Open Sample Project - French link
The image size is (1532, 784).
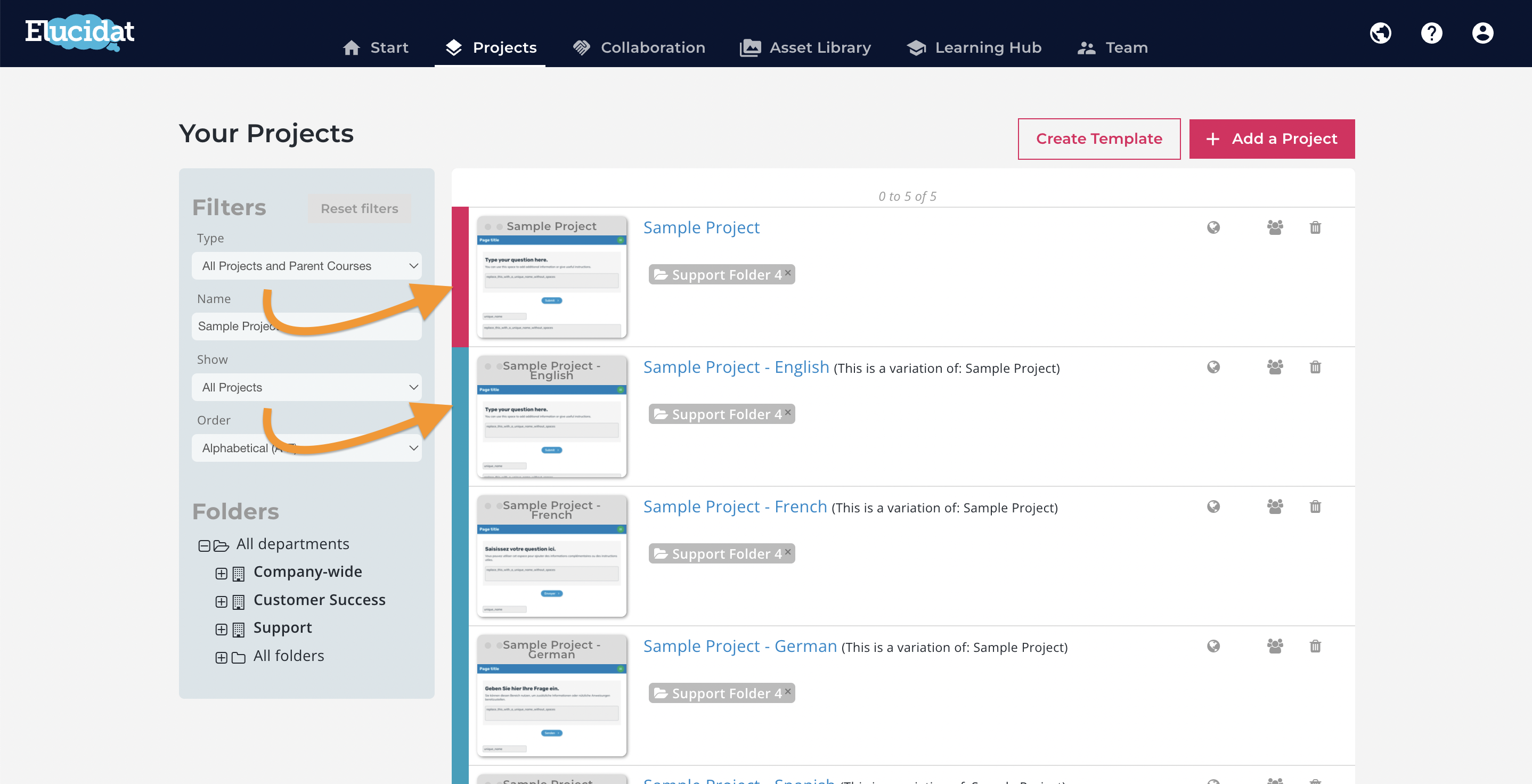(735, 506)
